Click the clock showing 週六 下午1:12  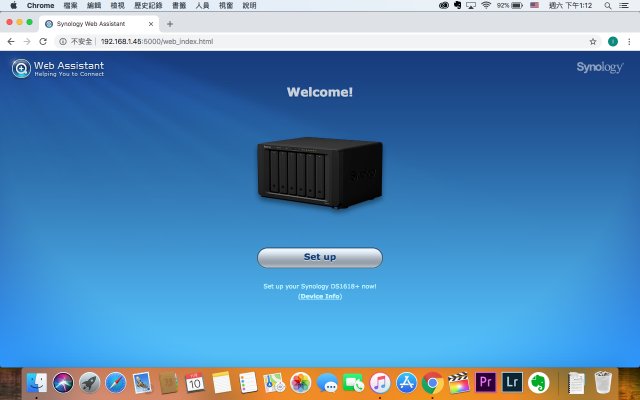click(570, 5)
